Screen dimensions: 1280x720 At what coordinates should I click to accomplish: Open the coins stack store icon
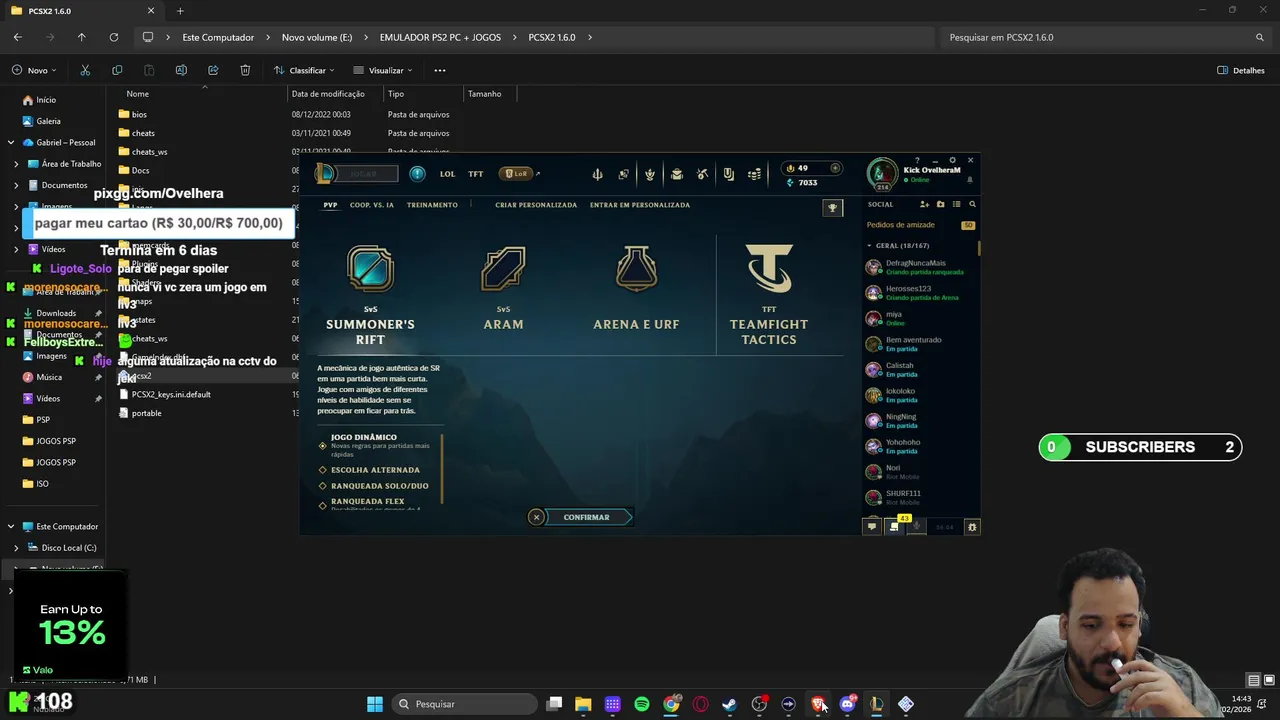tap(754, 174)
